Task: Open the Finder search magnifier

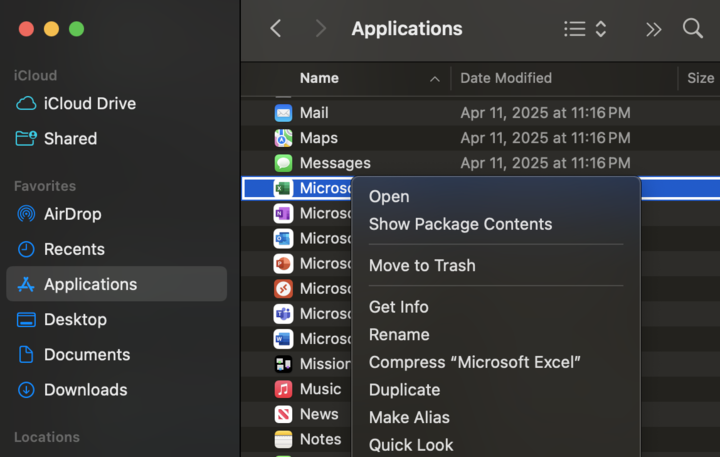Action: pyautogui.click(x=692, y=29)
